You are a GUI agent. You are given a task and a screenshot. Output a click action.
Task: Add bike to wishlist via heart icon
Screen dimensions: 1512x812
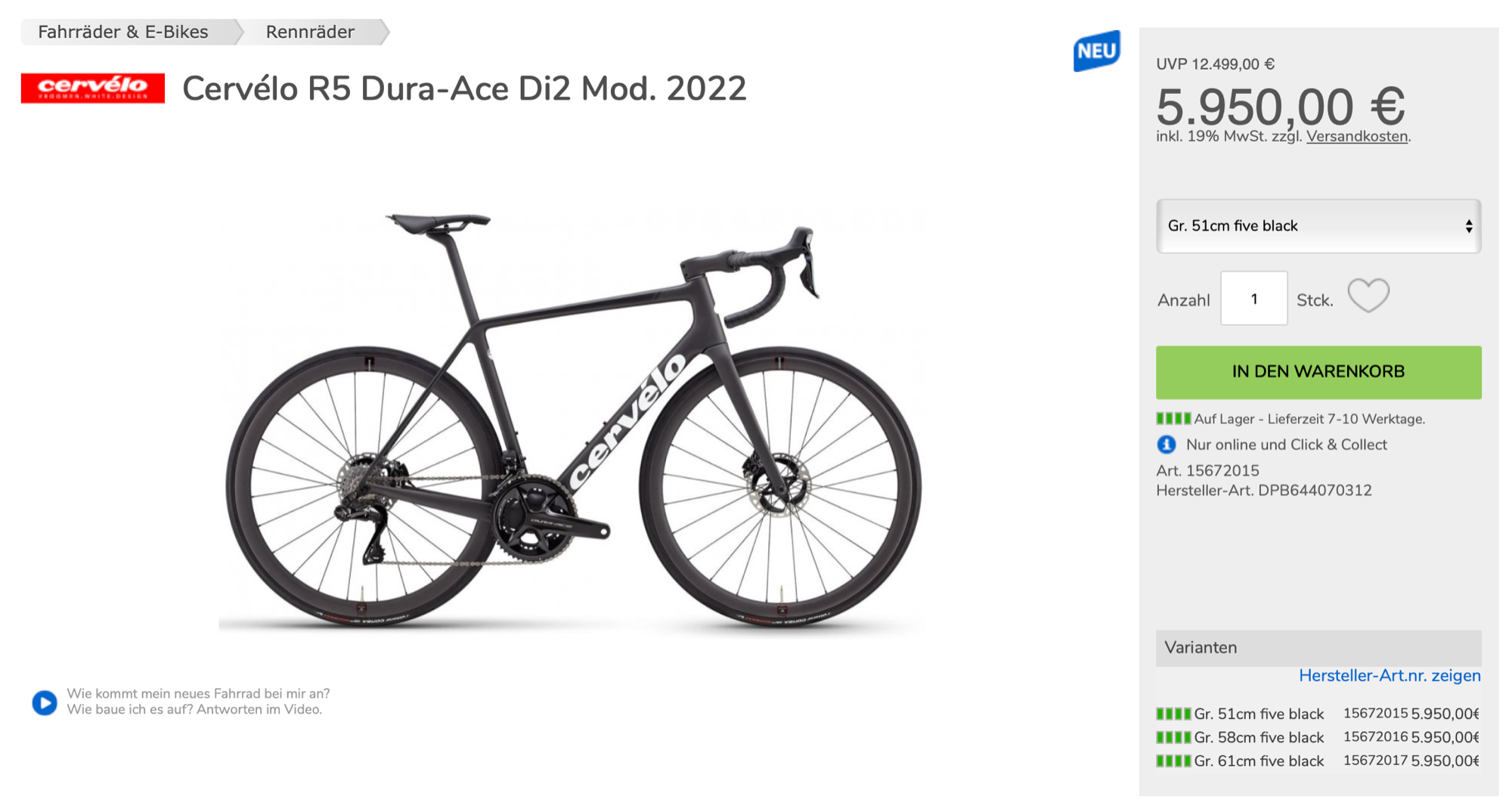point(1368,296)
